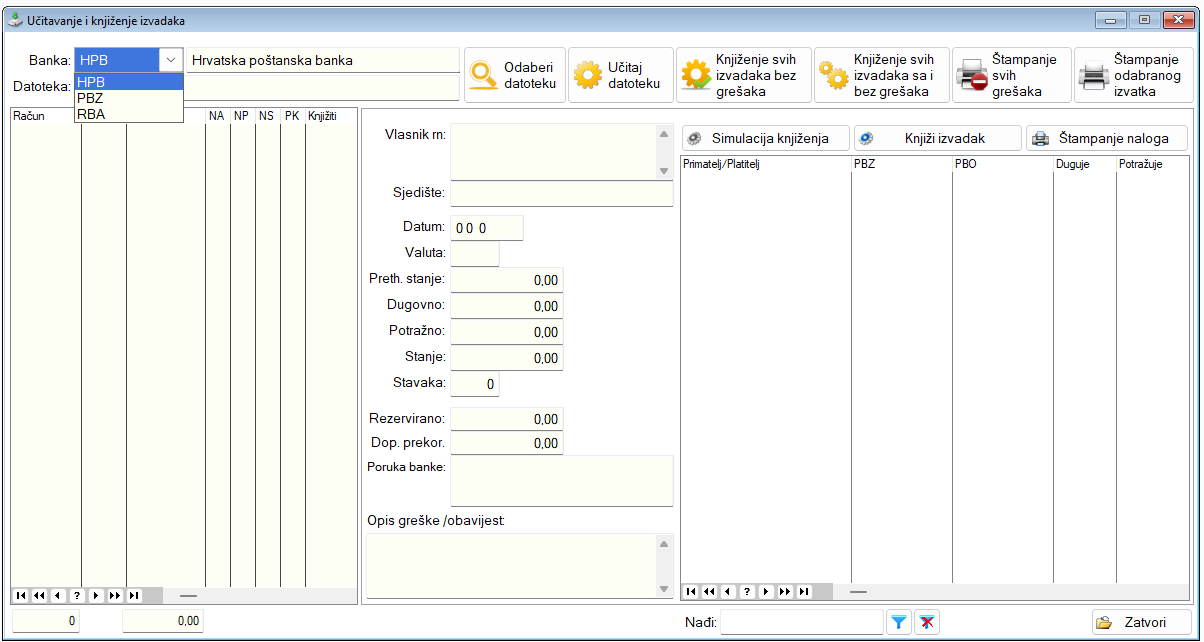Image resolution: width=1204 pixels, height=642 pixels.
Task: Print all errors with Štampanje svih grešaka
Action: click(1011, 75)
